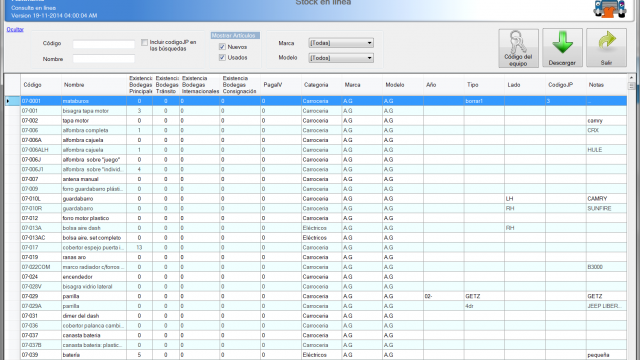Viewport: 640px width, 360px height.
Task: Click the Eléctricos category in row 07-039
Action: coord(321,355)
